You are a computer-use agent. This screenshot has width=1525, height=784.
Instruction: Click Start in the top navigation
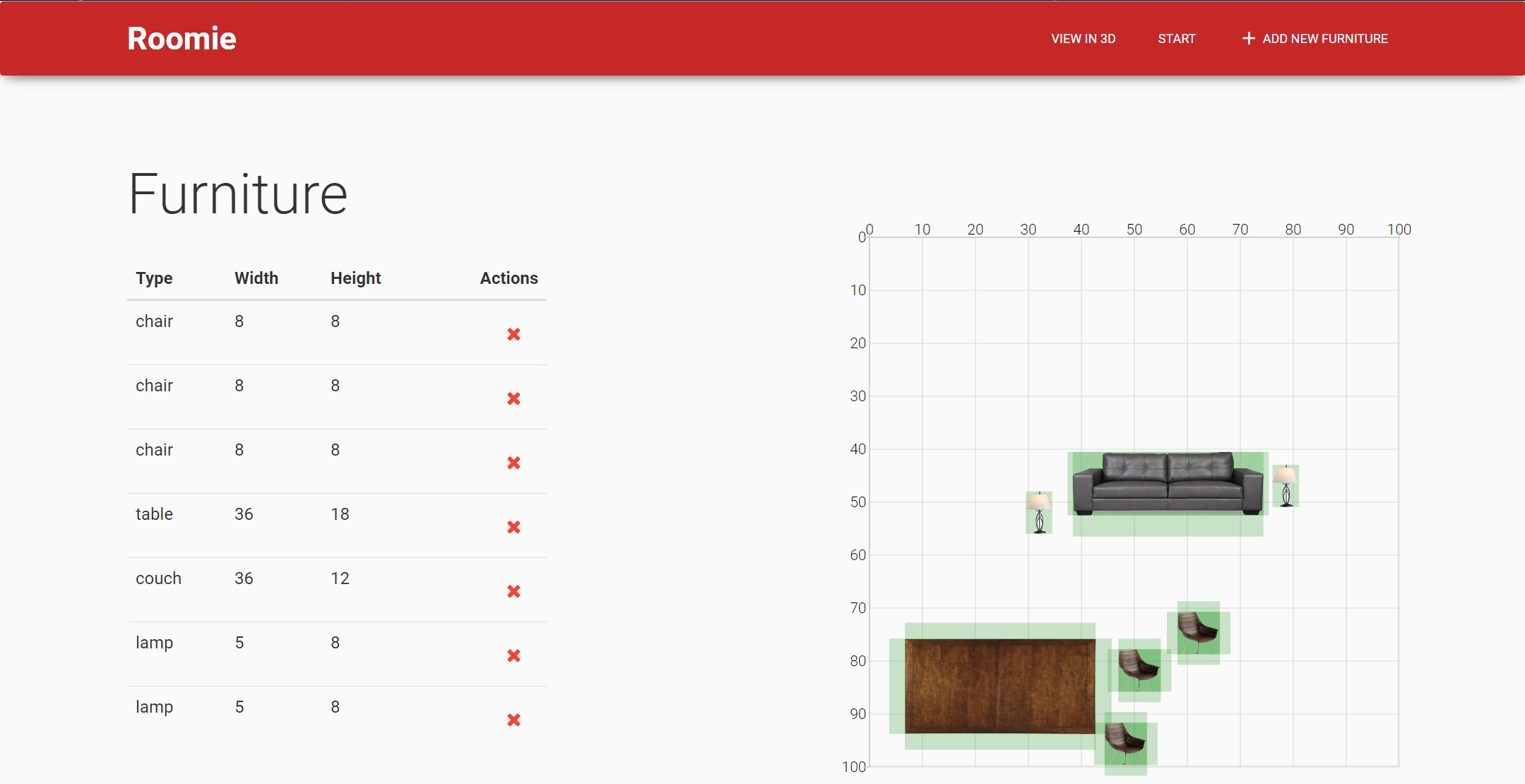coord(1176,39)
